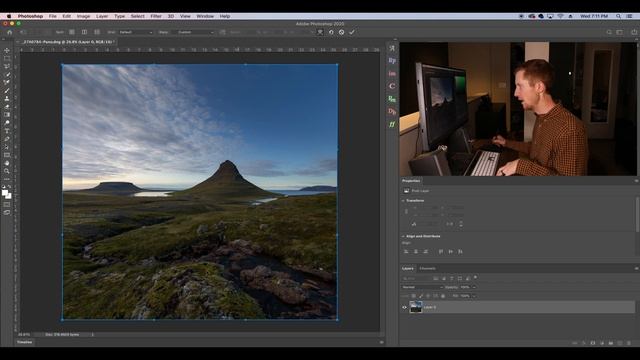The image size is (640, 360).
Task: Select the Move tool
Action: coord(7,51)
